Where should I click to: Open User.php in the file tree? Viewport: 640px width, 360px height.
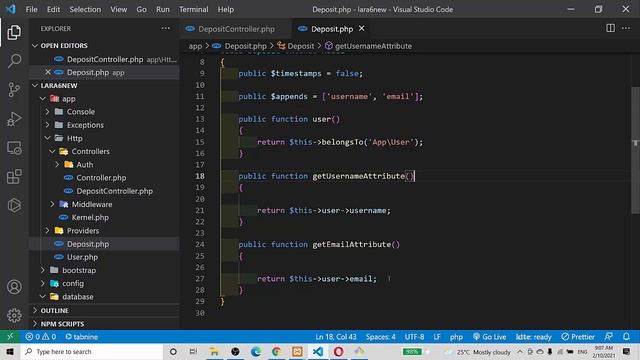click(82, 257)
